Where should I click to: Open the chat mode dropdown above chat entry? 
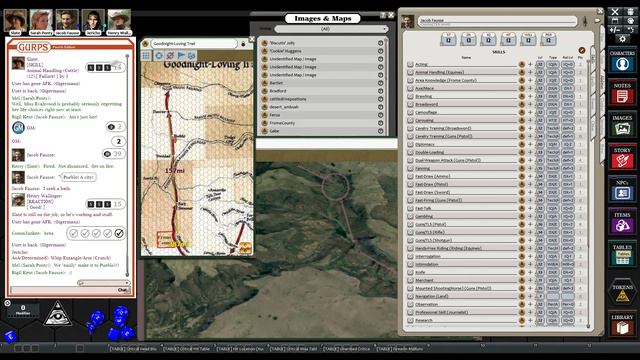104,282
